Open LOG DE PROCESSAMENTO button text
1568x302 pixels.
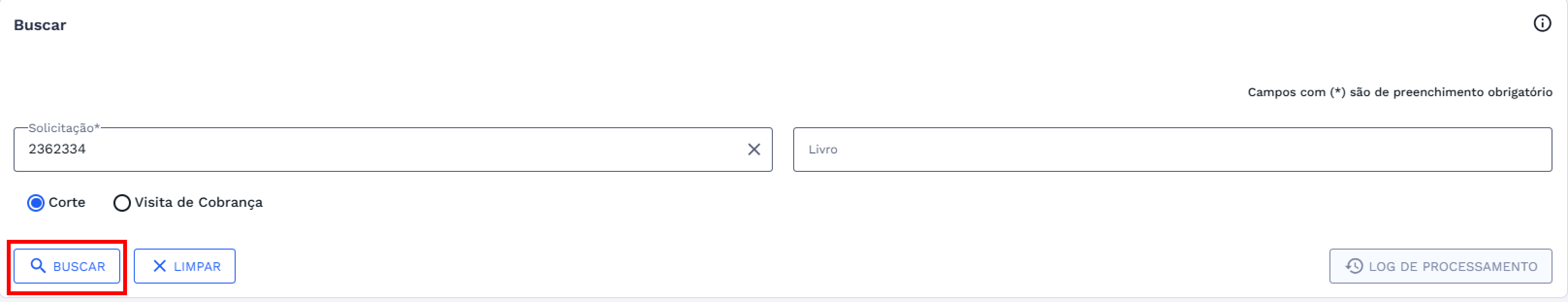click(1453, 267)
